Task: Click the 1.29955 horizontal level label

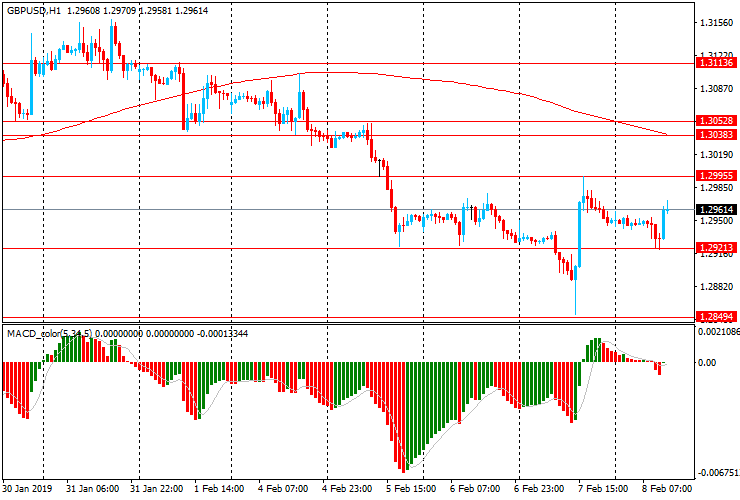Action: coord(716,176)
